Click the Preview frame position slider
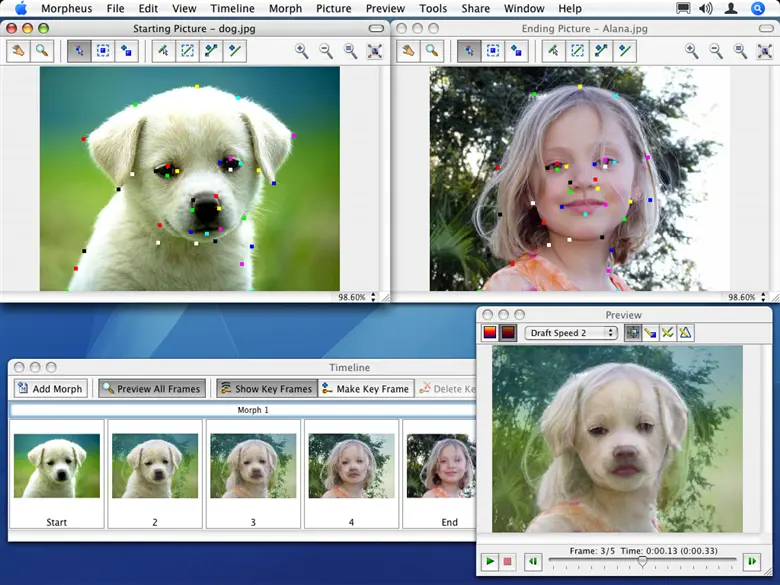 coord(642,561)
